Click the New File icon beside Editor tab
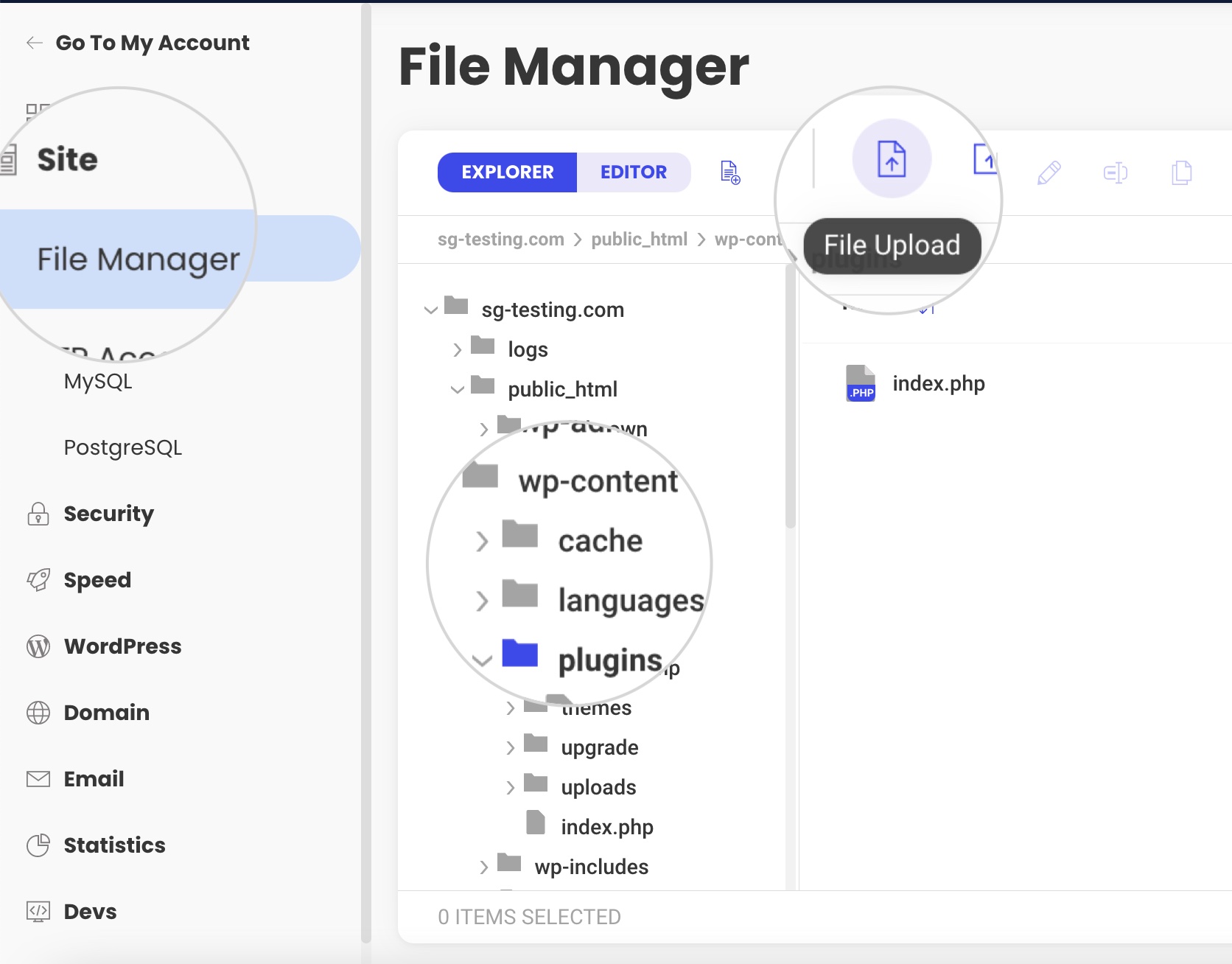The image size is (1232, 964). click(x=730, y=172)
